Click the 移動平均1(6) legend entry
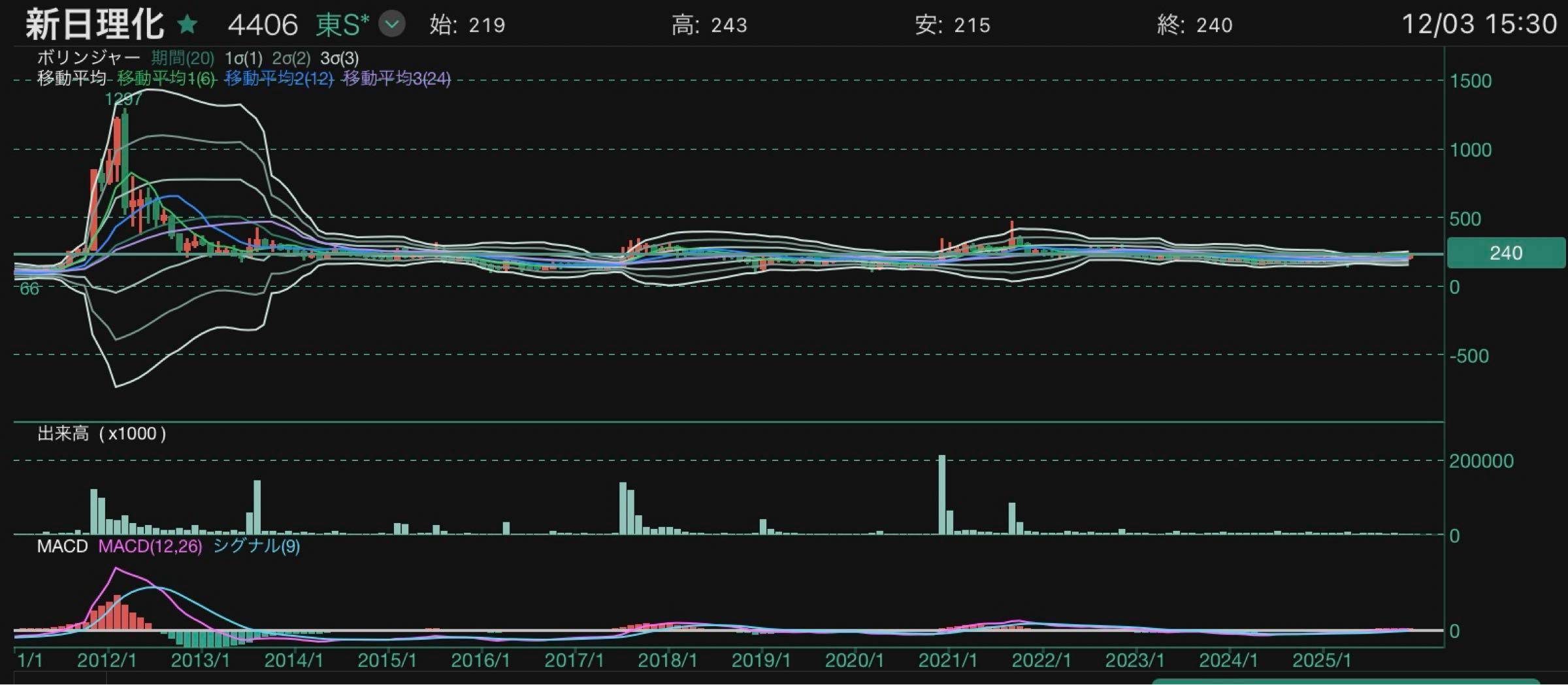The image size is (1568, 685). pos(166,78)
